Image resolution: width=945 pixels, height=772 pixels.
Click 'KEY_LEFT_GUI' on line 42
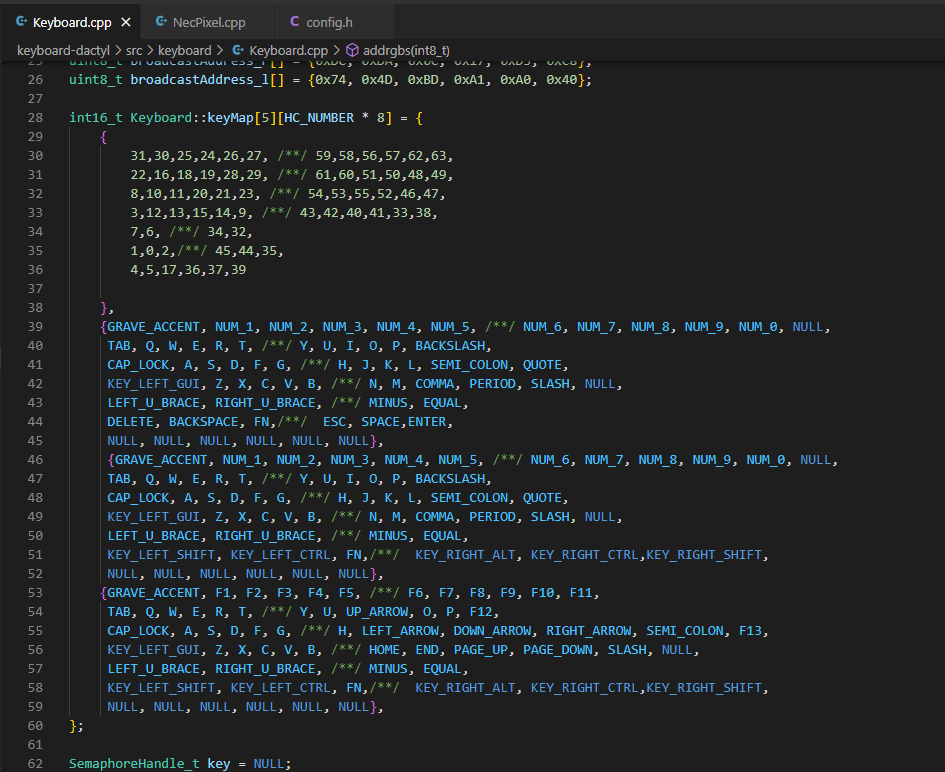(x=154, y=383)
